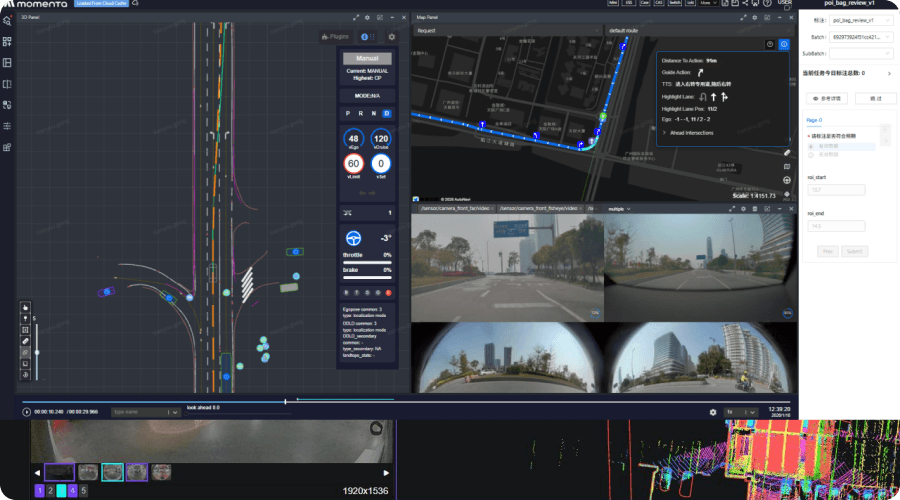Select the ruler measure tool in 3D toolbar

(x=25, y=341)
